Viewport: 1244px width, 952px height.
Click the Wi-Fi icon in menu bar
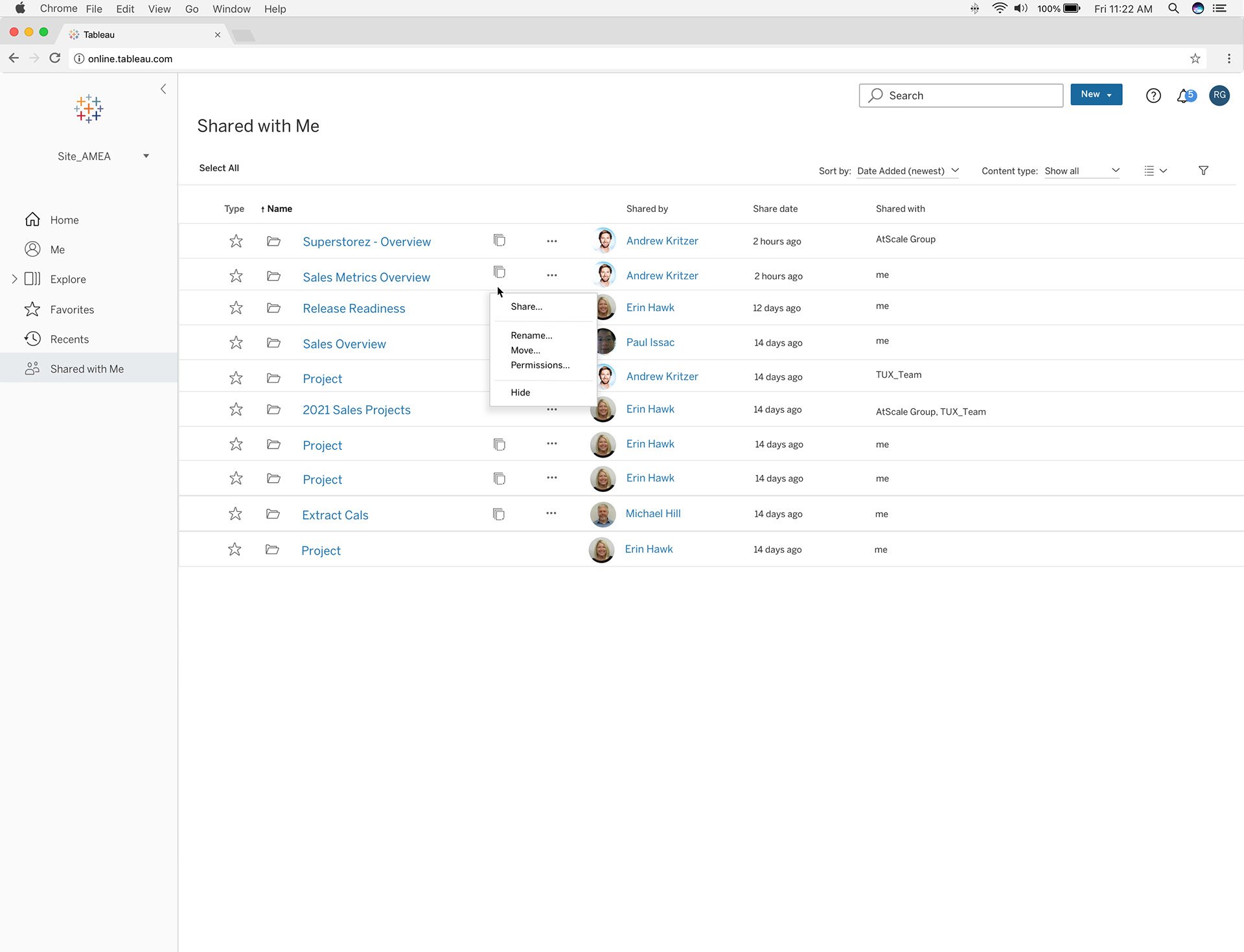point(1000,8)
